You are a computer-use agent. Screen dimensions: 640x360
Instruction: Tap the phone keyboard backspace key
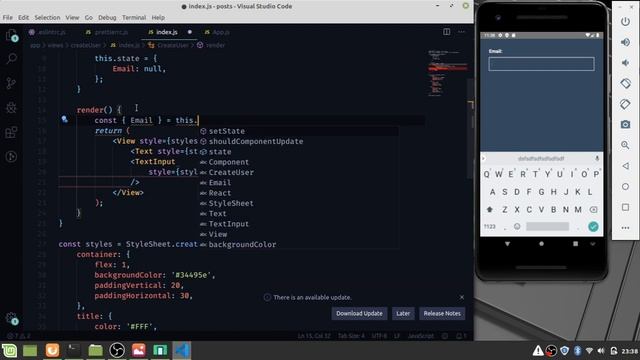(593, 209)
